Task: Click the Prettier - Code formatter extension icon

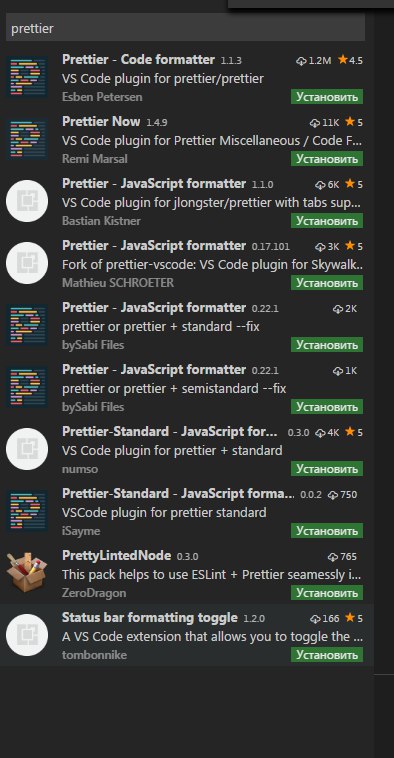Action: pos(27,77)
